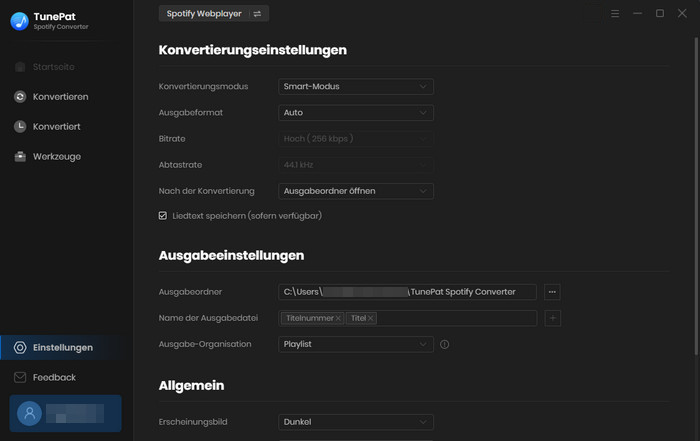Image resolution: width=700 pixels, height=441 pixels.
Task: Click the Allgemein heading
Action: 192,386
